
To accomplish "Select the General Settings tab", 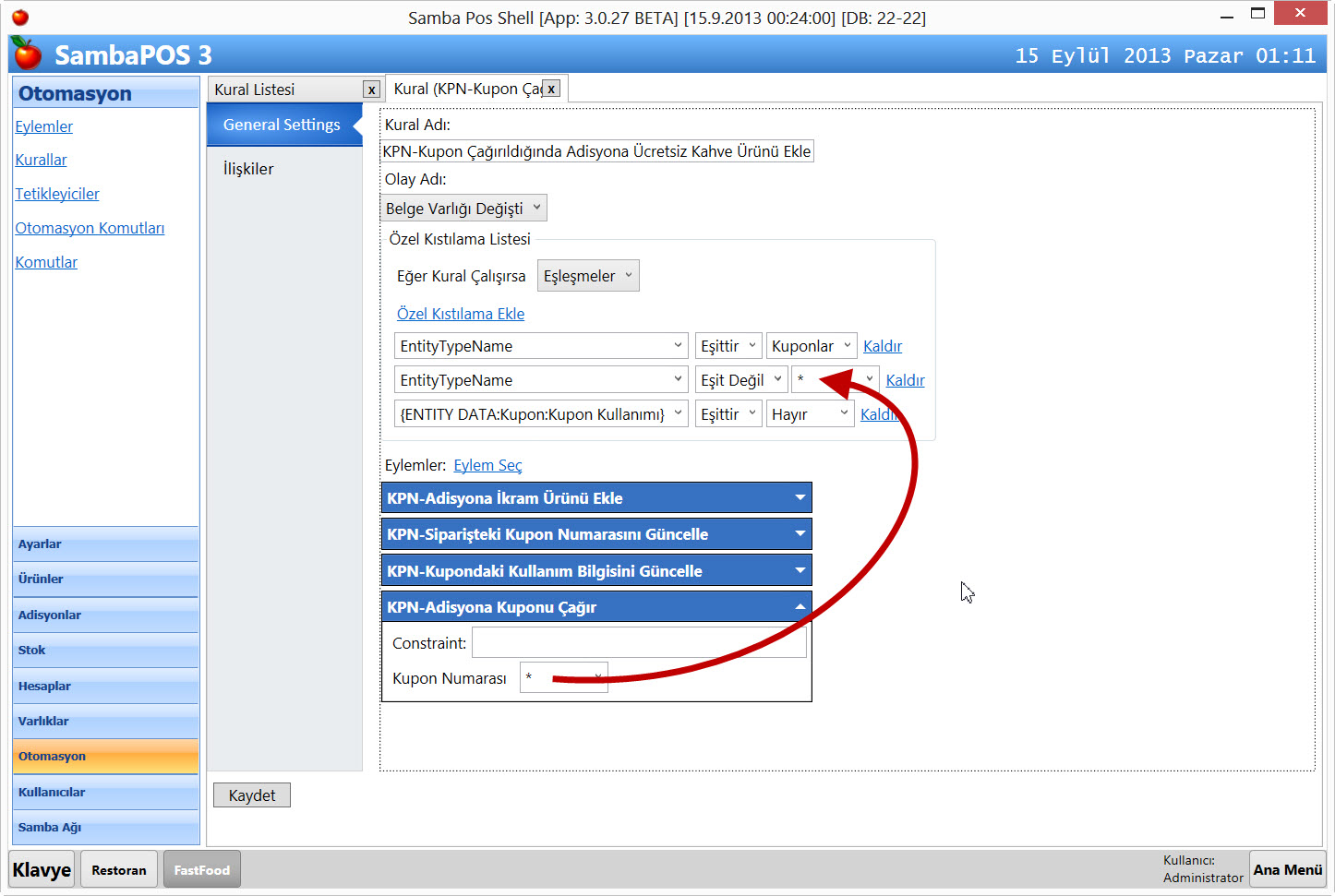I will [282, 125].
